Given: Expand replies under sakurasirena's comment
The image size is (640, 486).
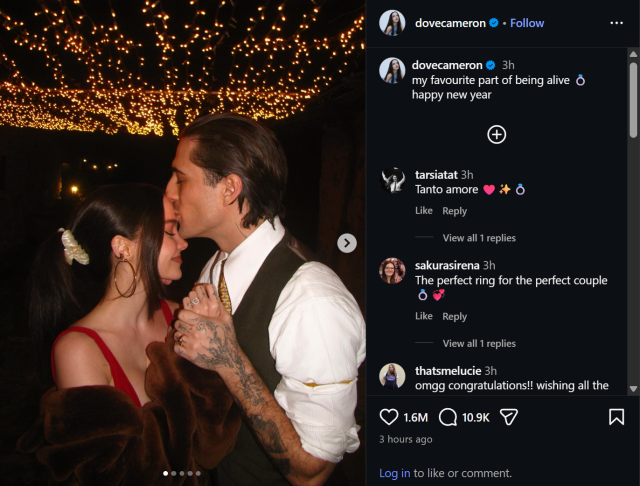Looking at the screenshot, I should click(479, 343).
